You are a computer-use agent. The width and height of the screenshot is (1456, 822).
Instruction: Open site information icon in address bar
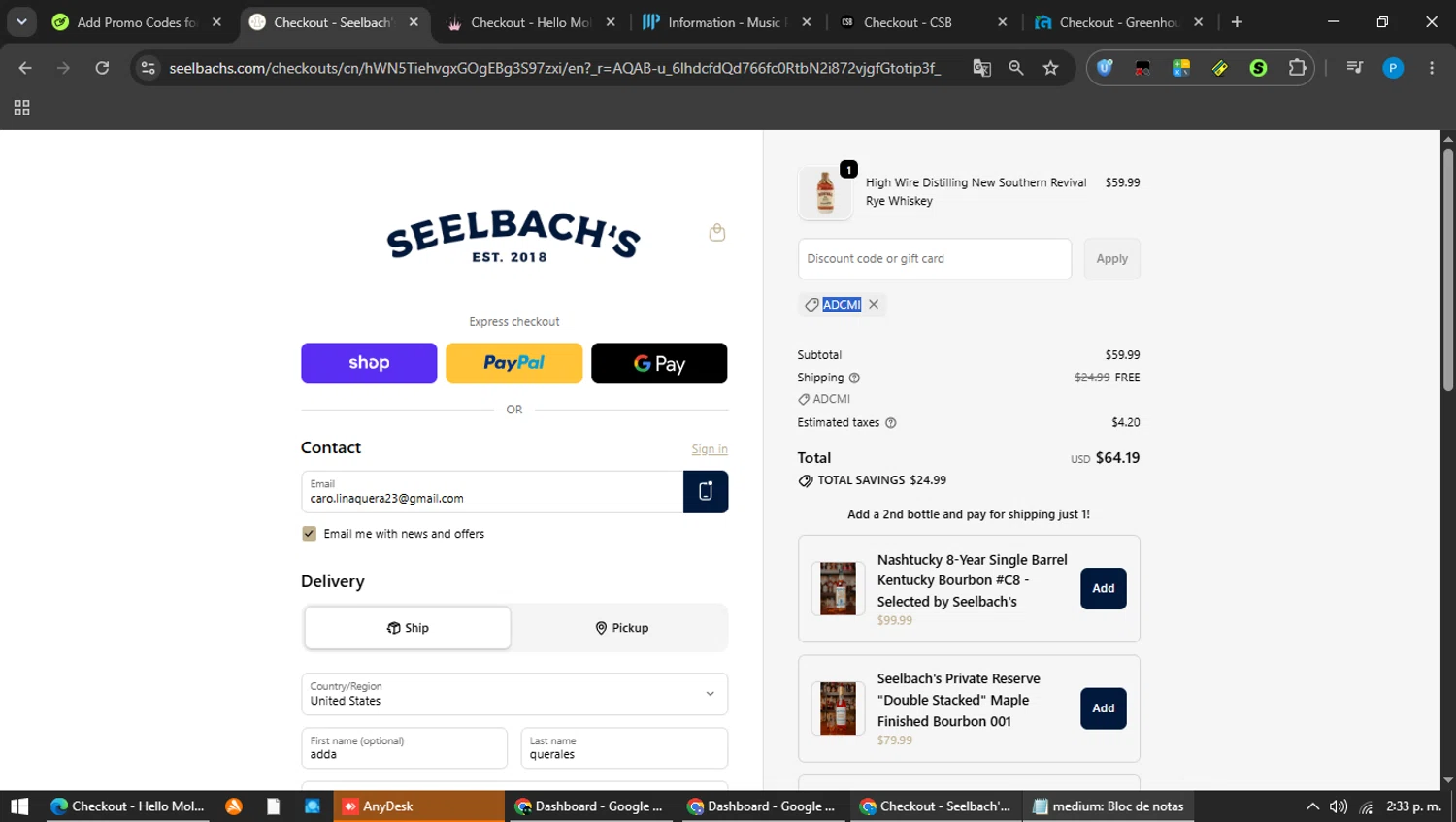(148, 68)
